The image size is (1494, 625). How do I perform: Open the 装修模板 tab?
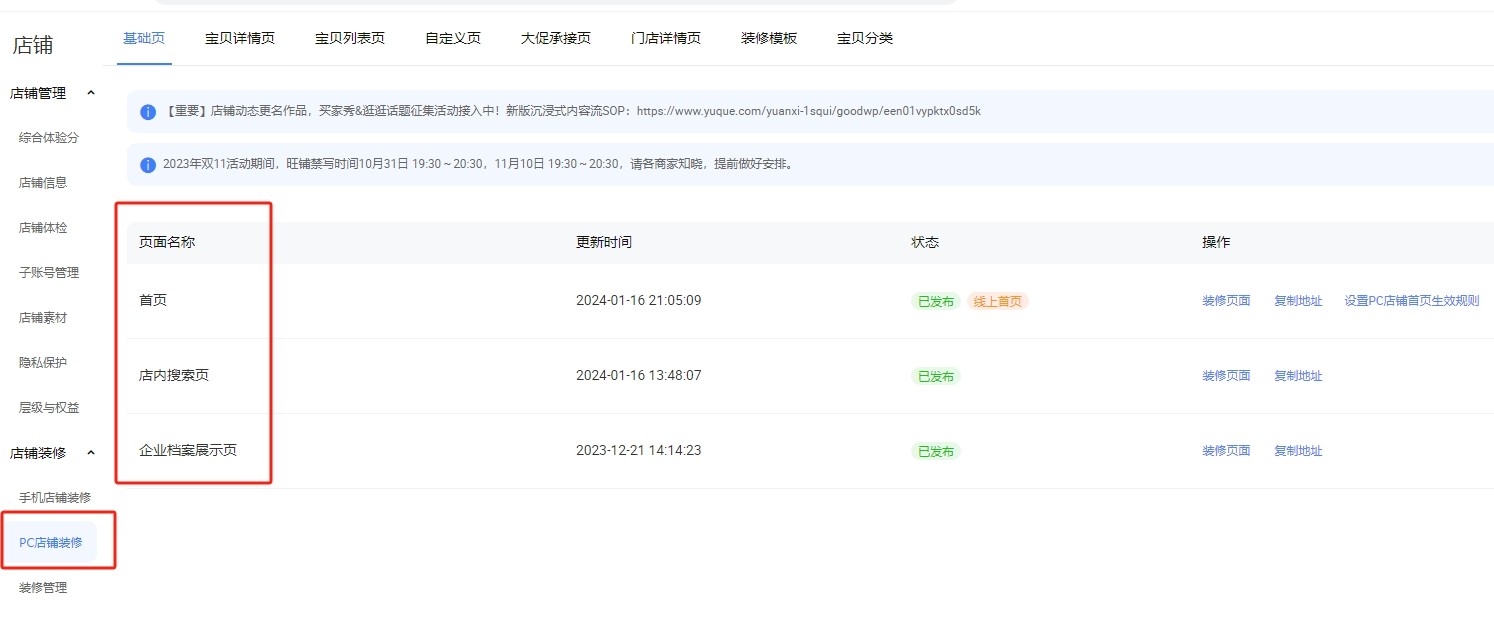point(769,39)
